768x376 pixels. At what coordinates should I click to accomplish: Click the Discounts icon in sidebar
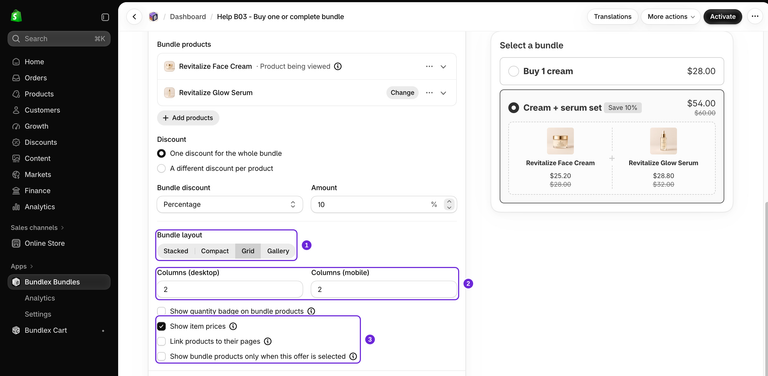click(x=16, y=142)
